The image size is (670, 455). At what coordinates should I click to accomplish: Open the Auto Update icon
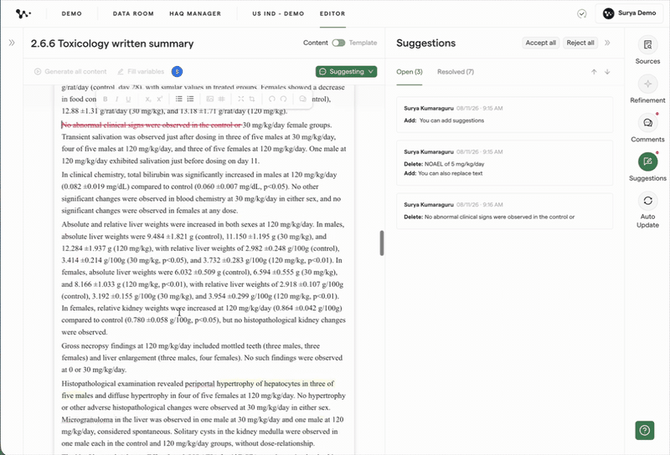coord(647,201)
